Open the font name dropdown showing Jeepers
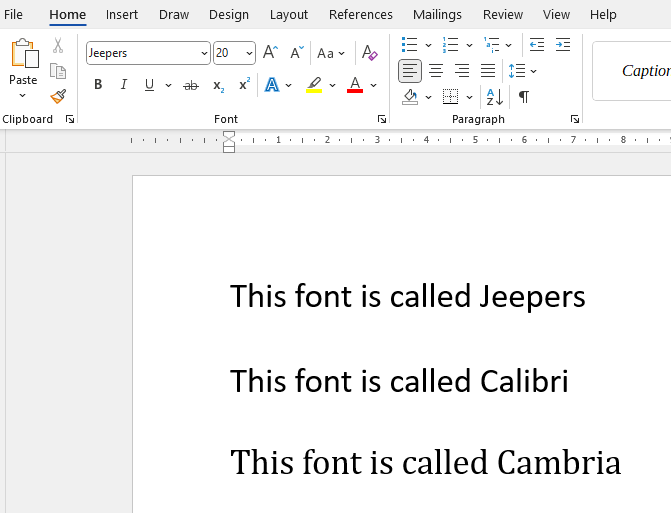Image resolution: width=671 pixels, height=513 pixels. point(204,54)
